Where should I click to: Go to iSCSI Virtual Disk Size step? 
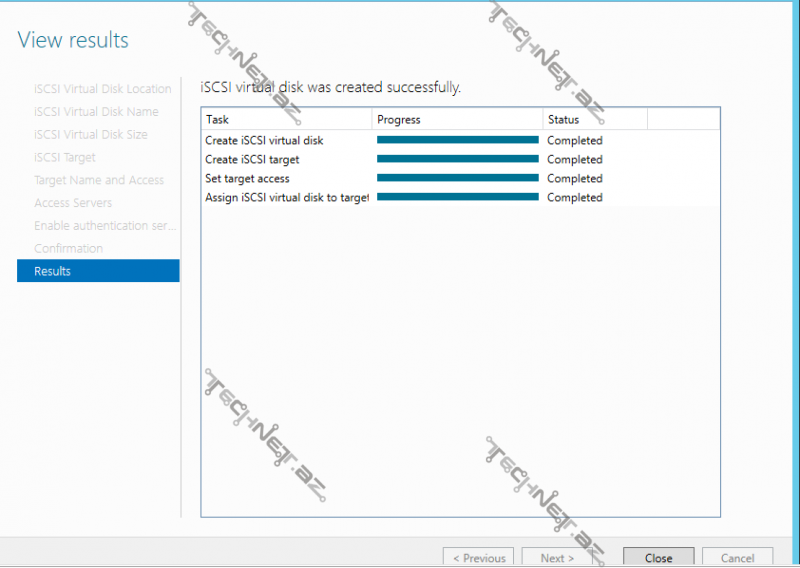(90, 135)
